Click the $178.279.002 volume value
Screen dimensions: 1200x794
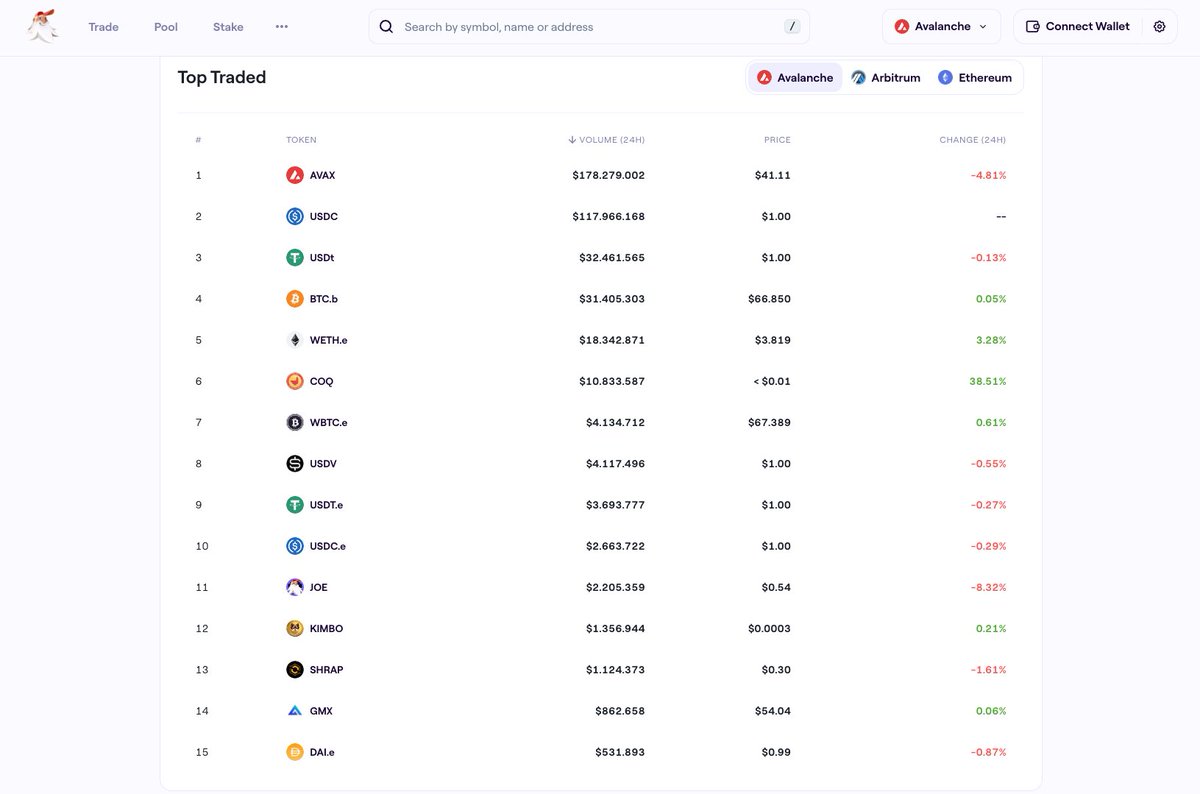609,175
